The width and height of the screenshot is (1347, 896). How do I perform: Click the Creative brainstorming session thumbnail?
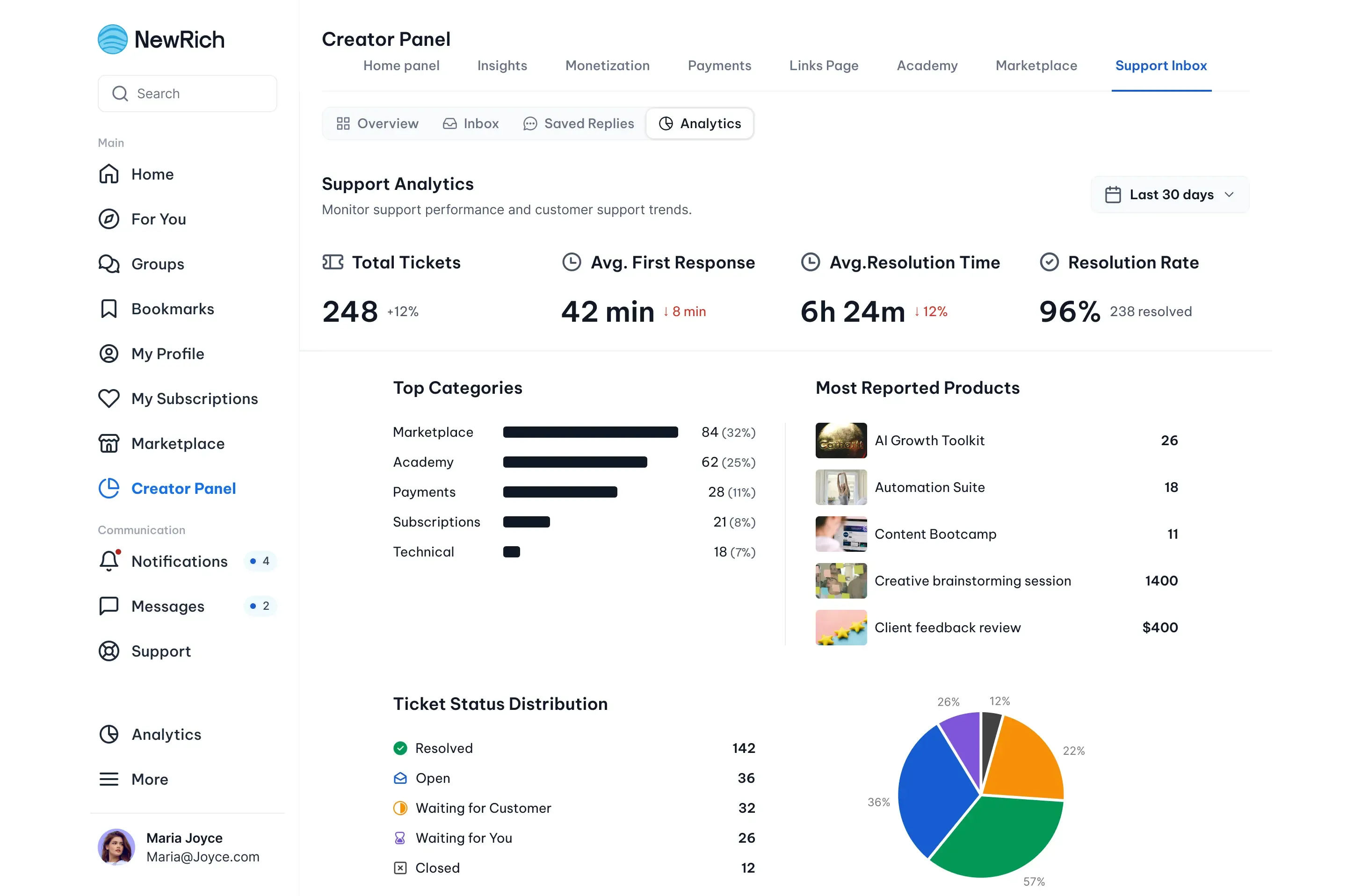point(840,580)
